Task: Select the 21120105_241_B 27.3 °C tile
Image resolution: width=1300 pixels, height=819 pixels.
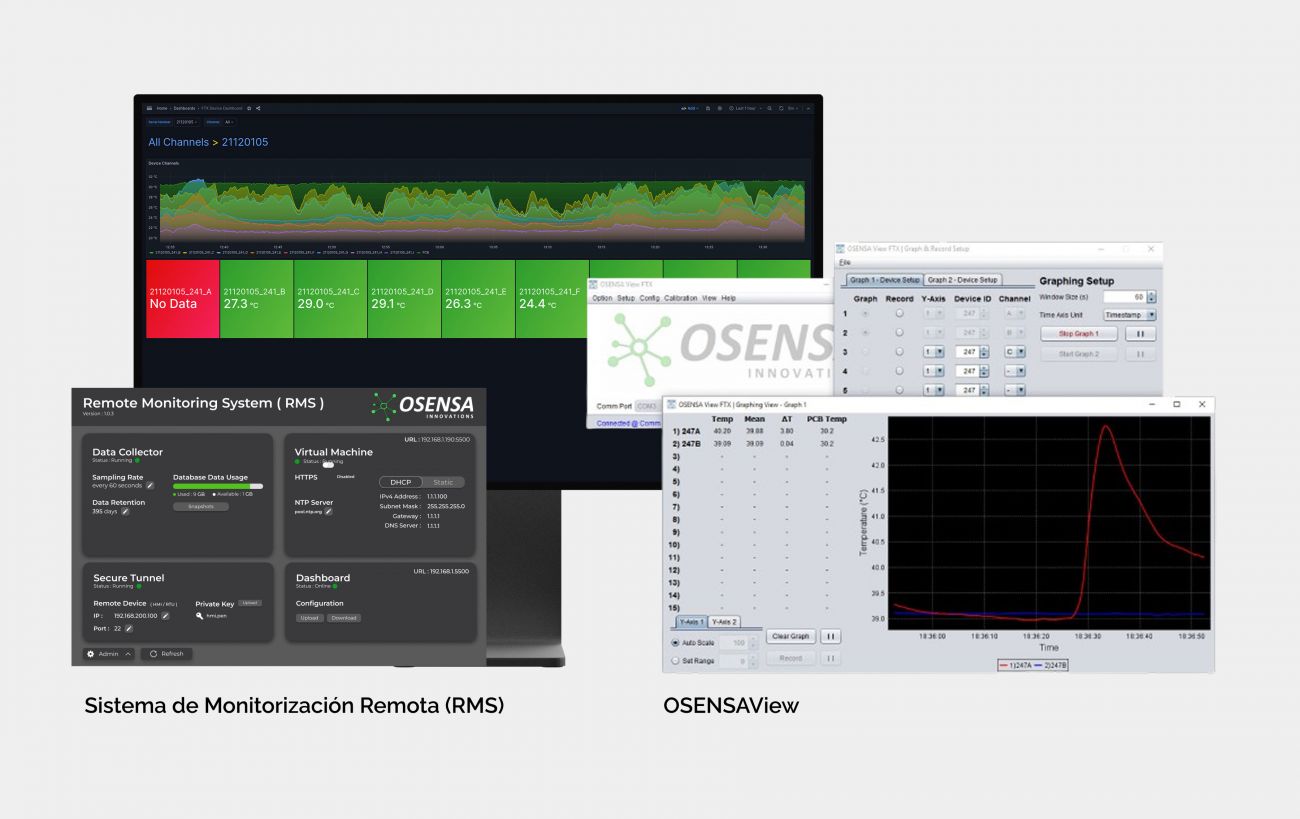Action: click(256, 299)
